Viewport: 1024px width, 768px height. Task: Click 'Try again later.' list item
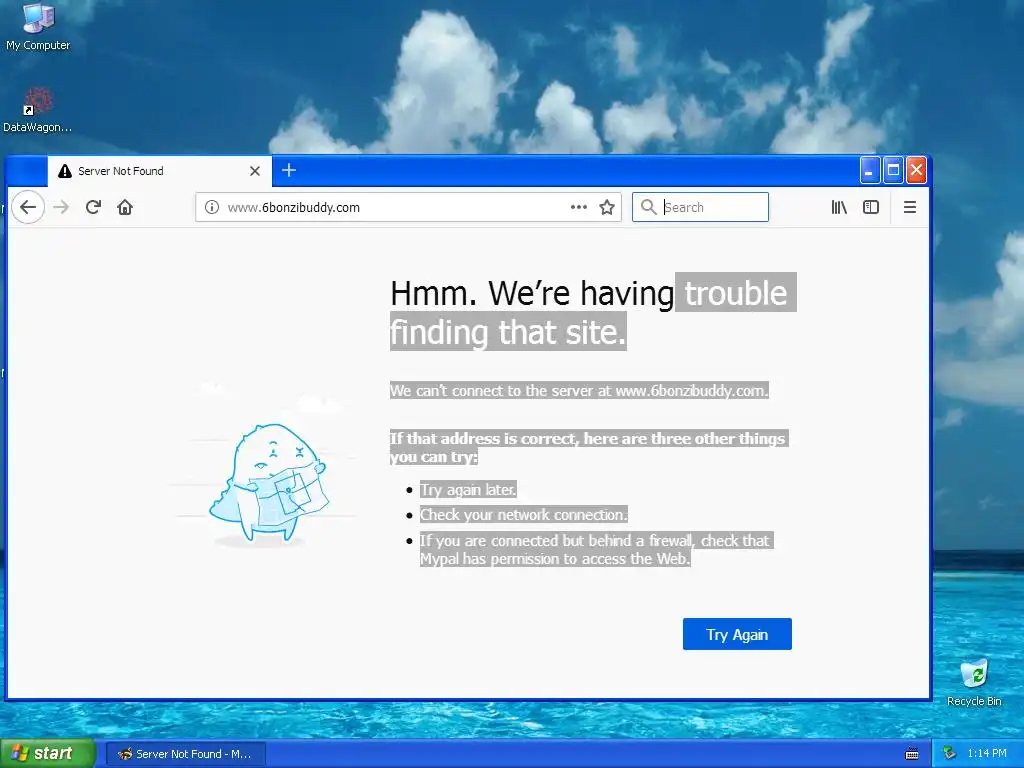tap(468, 490)
